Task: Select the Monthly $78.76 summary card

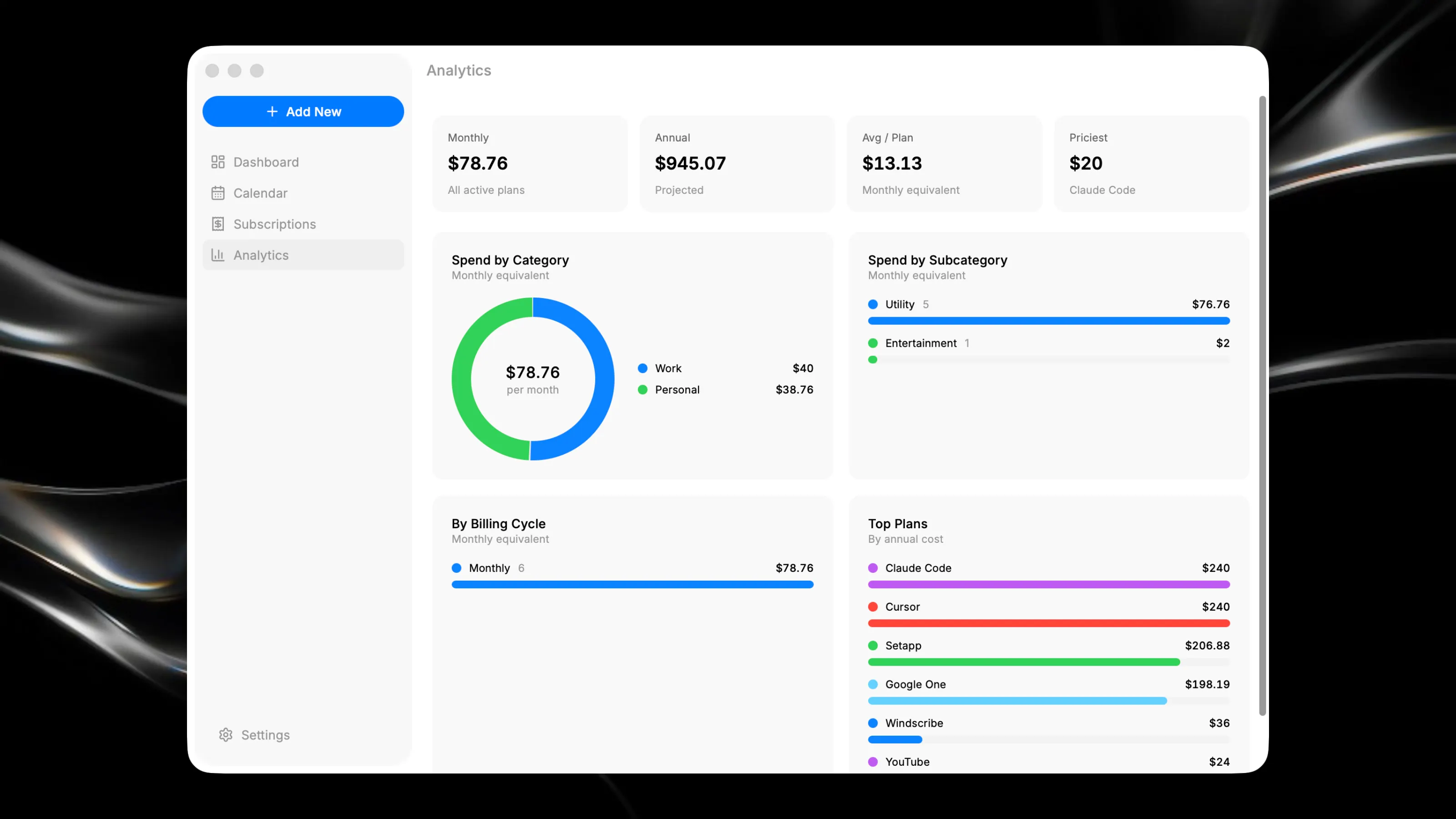Action: click(530, 164)
